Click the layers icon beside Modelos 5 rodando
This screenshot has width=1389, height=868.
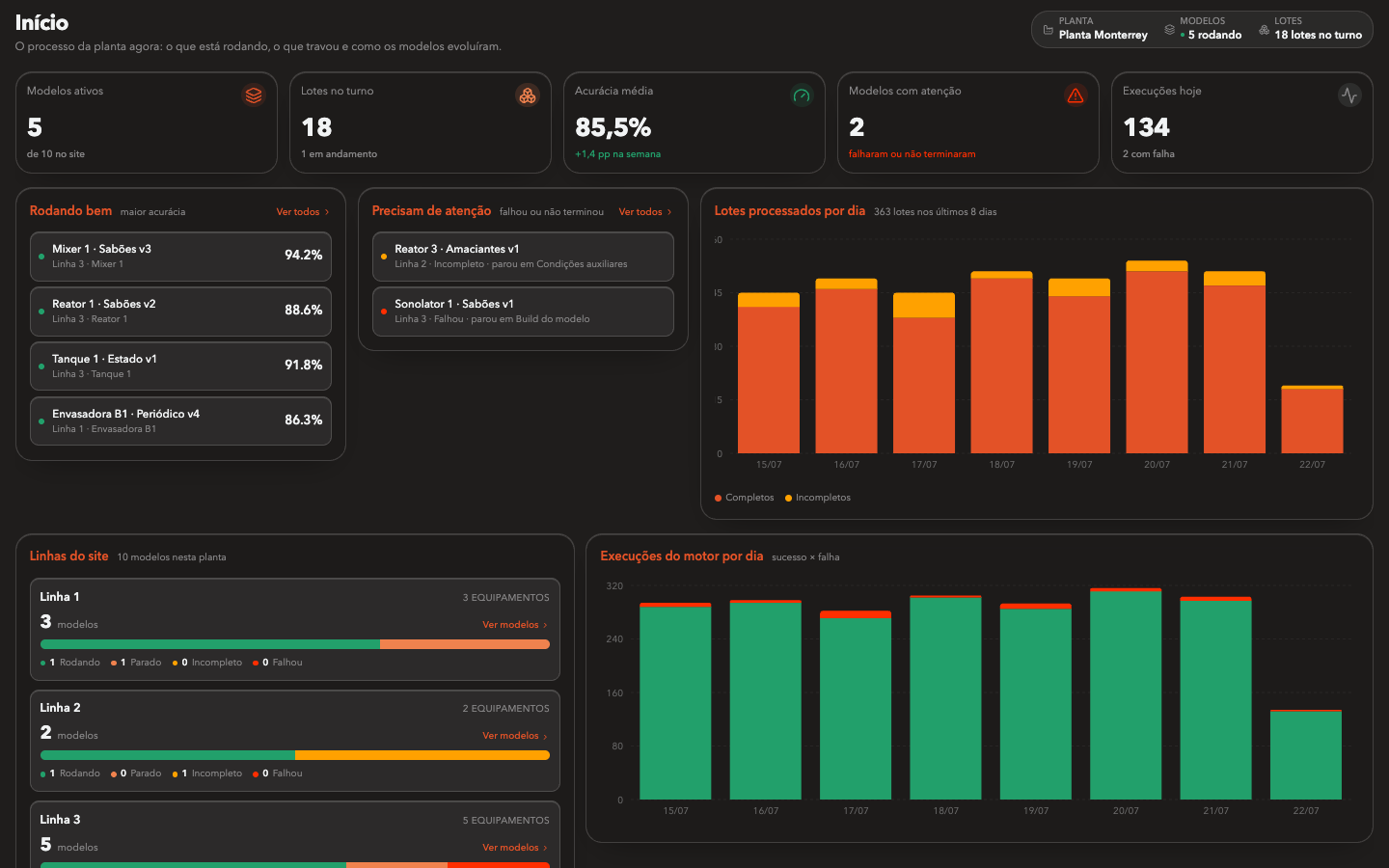[x=1169, y=30]
